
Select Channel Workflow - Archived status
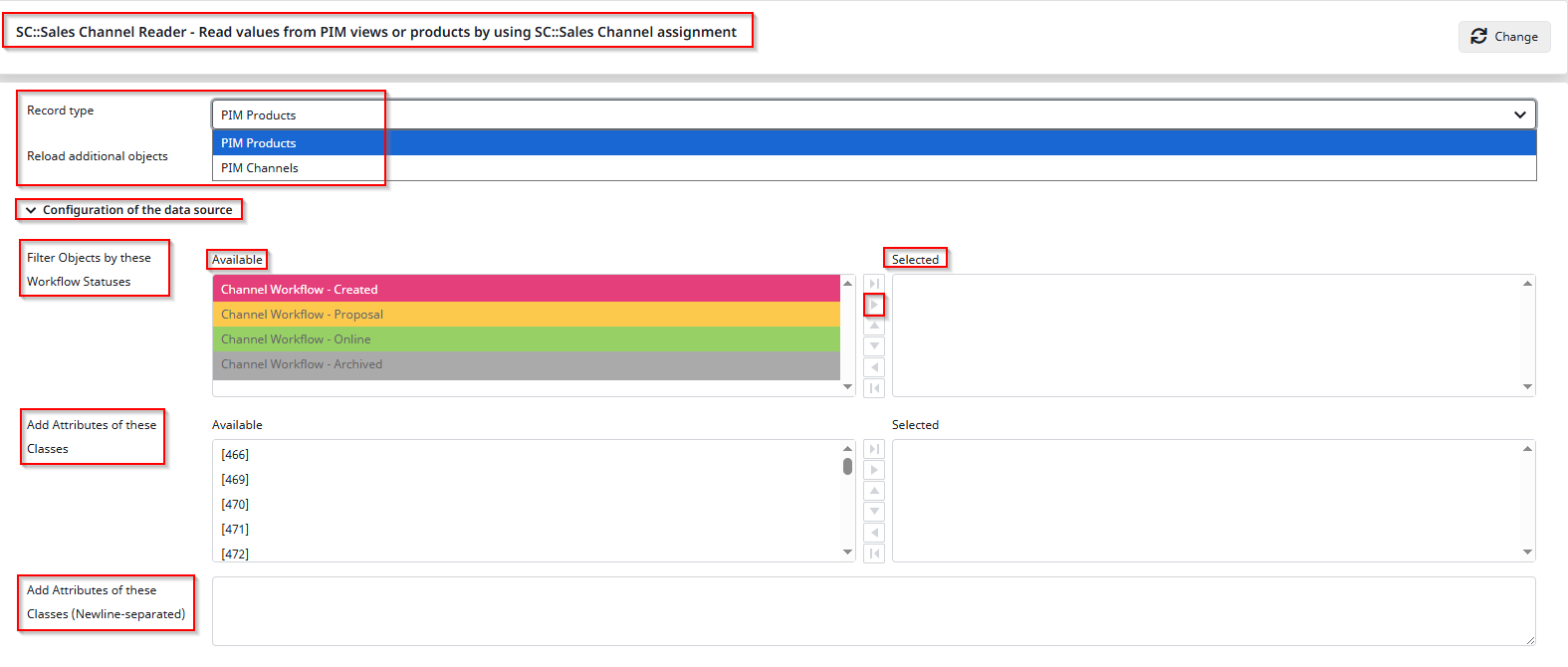[x=526, y=364]
